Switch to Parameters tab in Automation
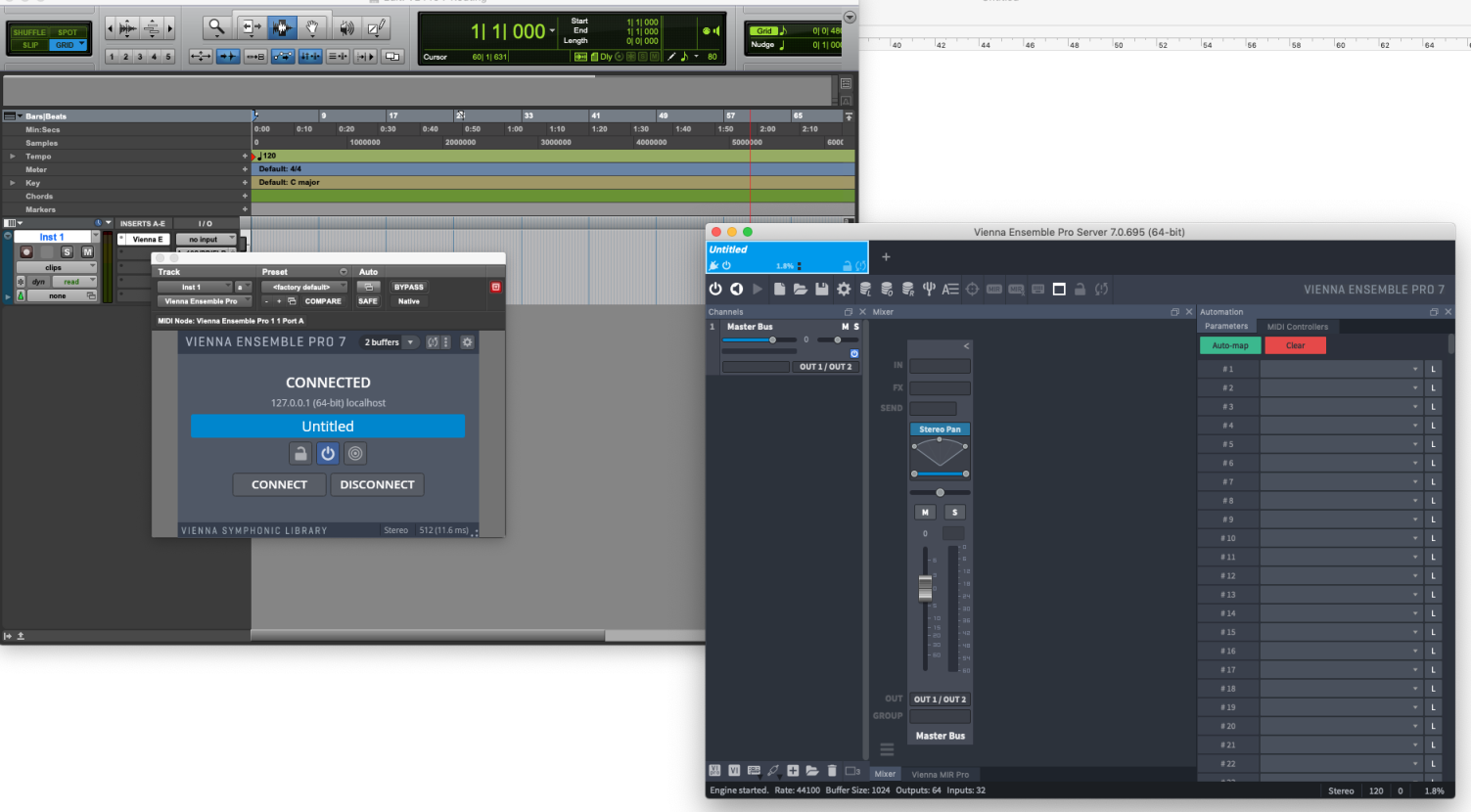The height and width of the screenshot is (812, 1471). (1226, 327)
